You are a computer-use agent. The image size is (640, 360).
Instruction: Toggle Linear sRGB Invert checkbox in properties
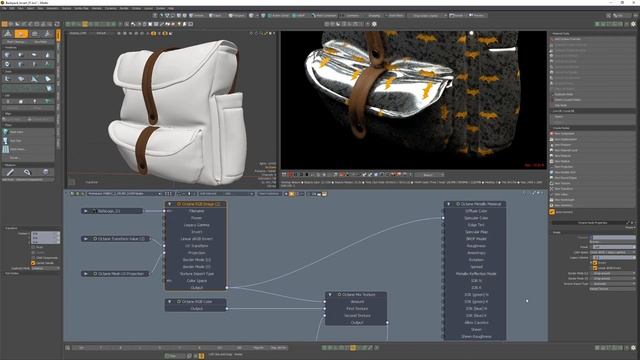595,268
